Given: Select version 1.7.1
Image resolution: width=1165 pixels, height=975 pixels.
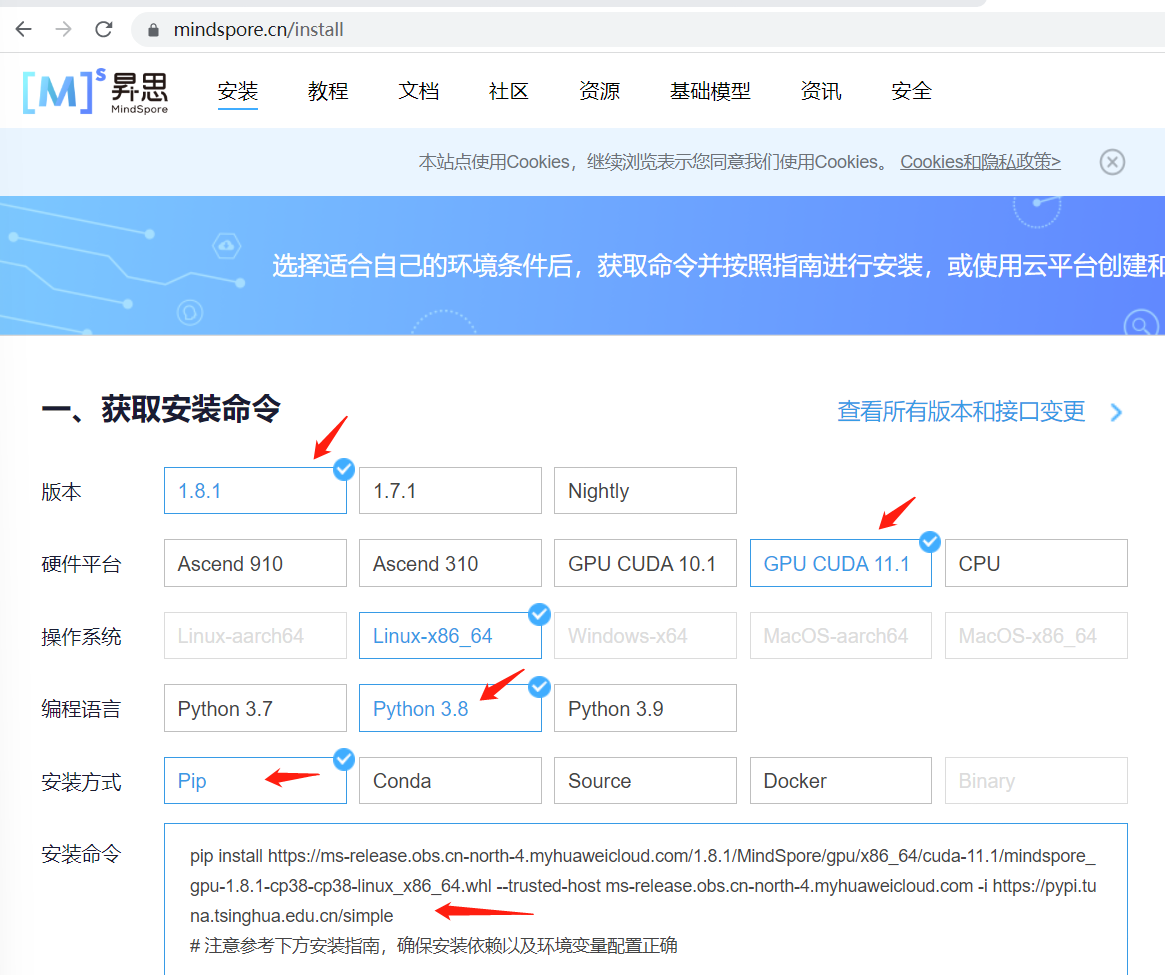Looking at the screenshot, I should (450, 490).
